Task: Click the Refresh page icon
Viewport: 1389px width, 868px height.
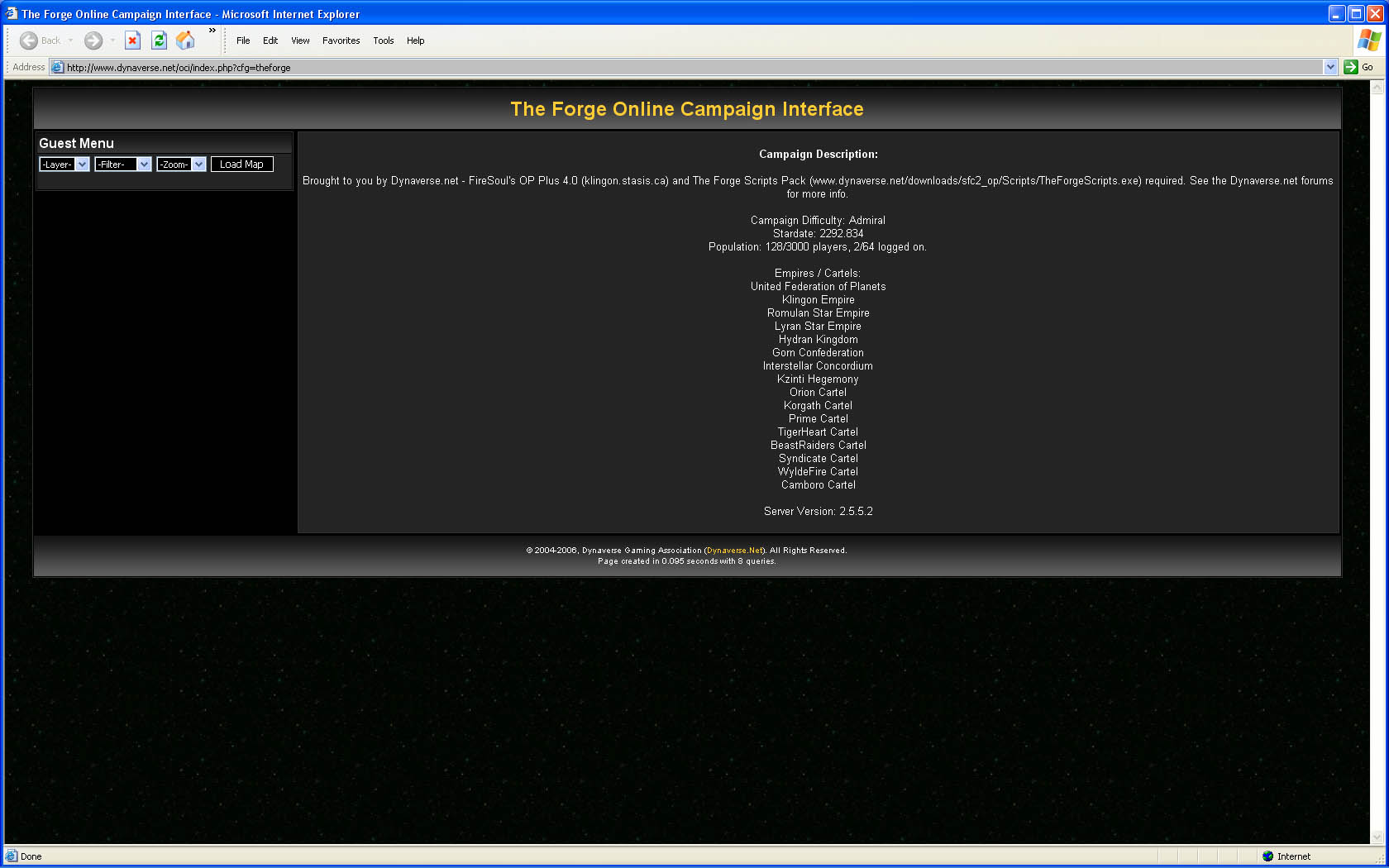Action: [160, 41]
